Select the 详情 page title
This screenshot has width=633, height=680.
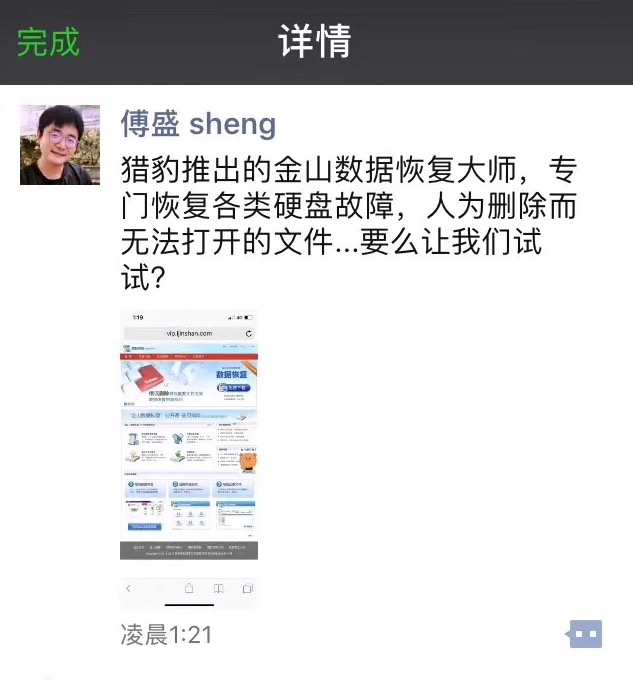pyautogui.click(x=315, y=41)
